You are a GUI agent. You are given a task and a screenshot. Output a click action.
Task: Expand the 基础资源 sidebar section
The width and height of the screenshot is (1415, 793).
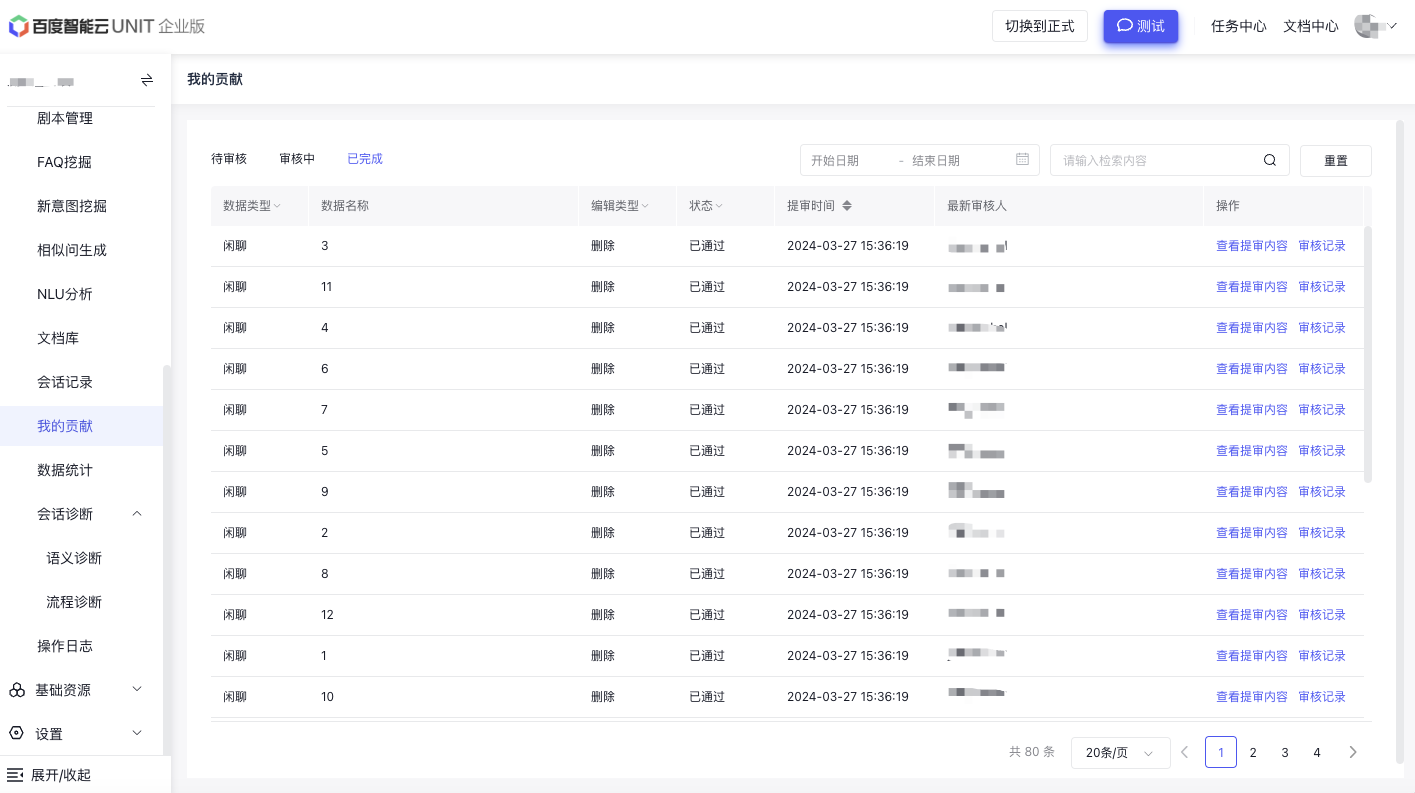pos(137,689)
